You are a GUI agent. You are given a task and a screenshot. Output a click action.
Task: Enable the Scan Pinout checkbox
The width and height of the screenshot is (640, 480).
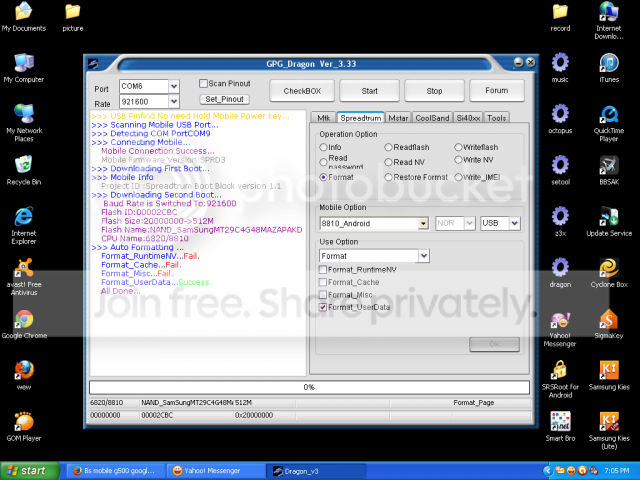pyautogui.click(x=204, y=84)
